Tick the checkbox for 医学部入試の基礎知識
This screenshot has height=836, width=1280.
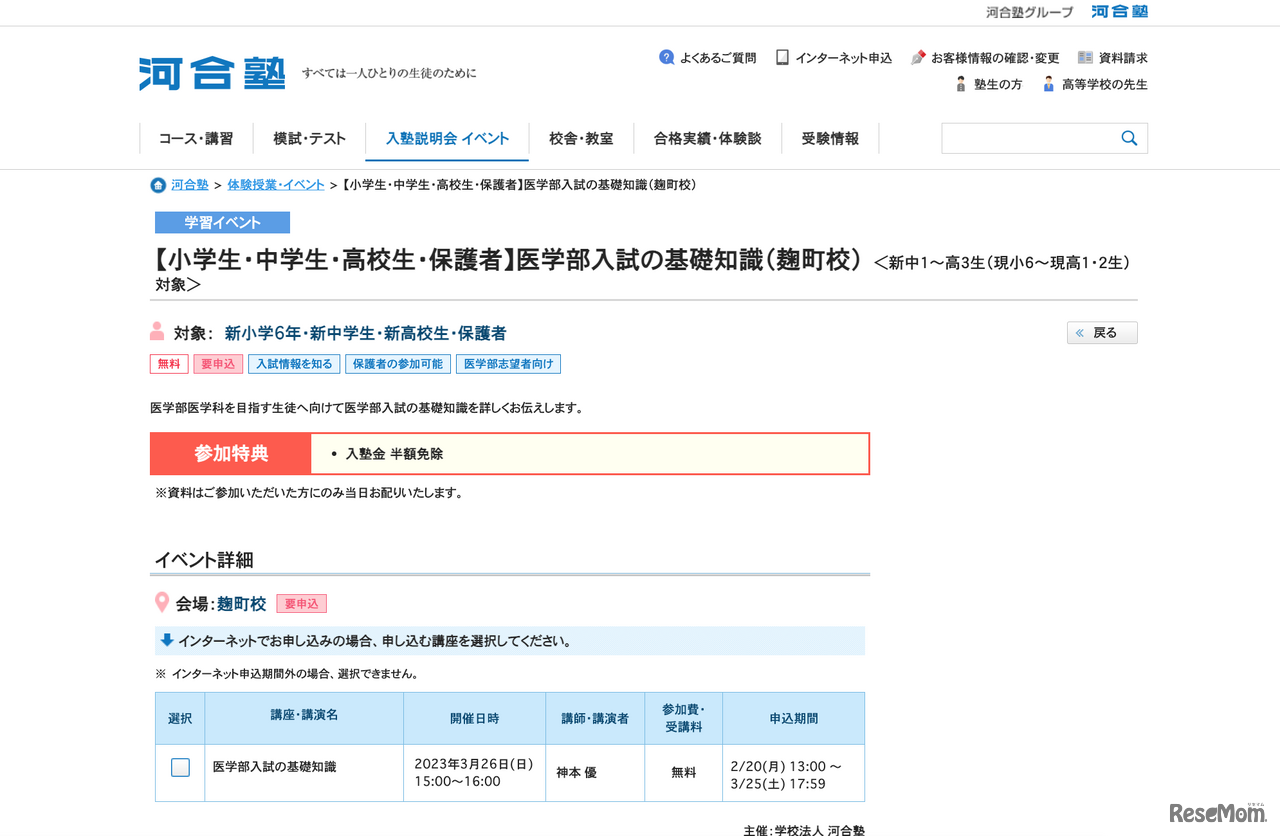(180, 767)
